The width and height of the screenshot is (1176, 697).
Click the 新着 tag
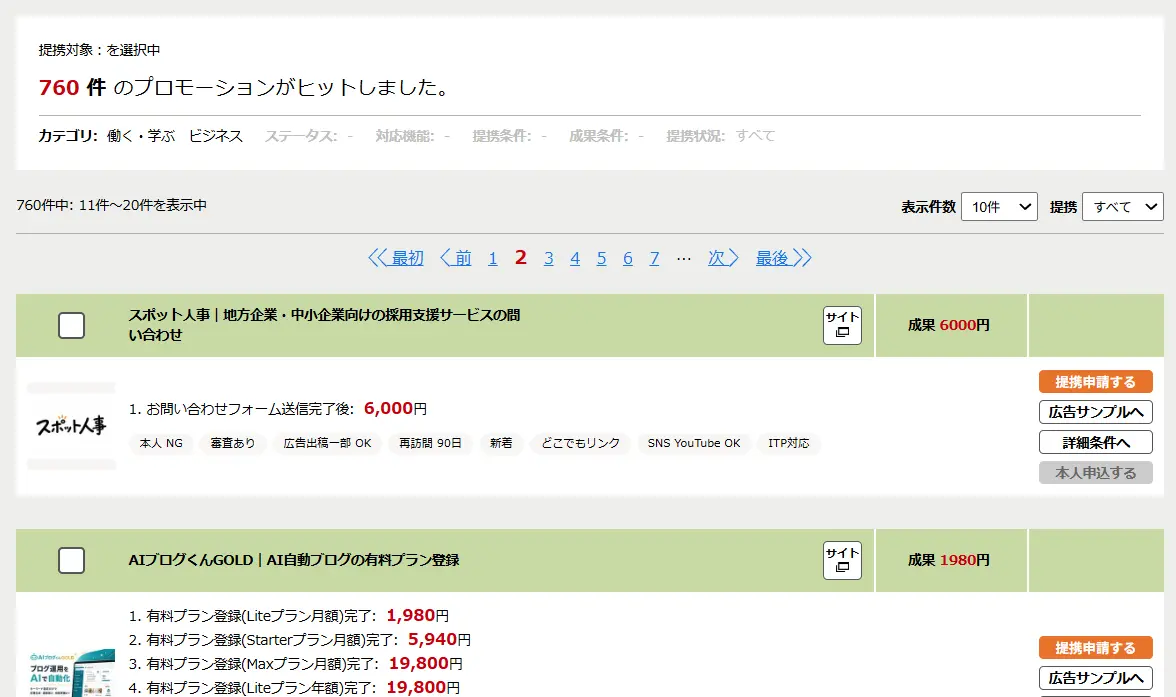(x=501, y=443)
